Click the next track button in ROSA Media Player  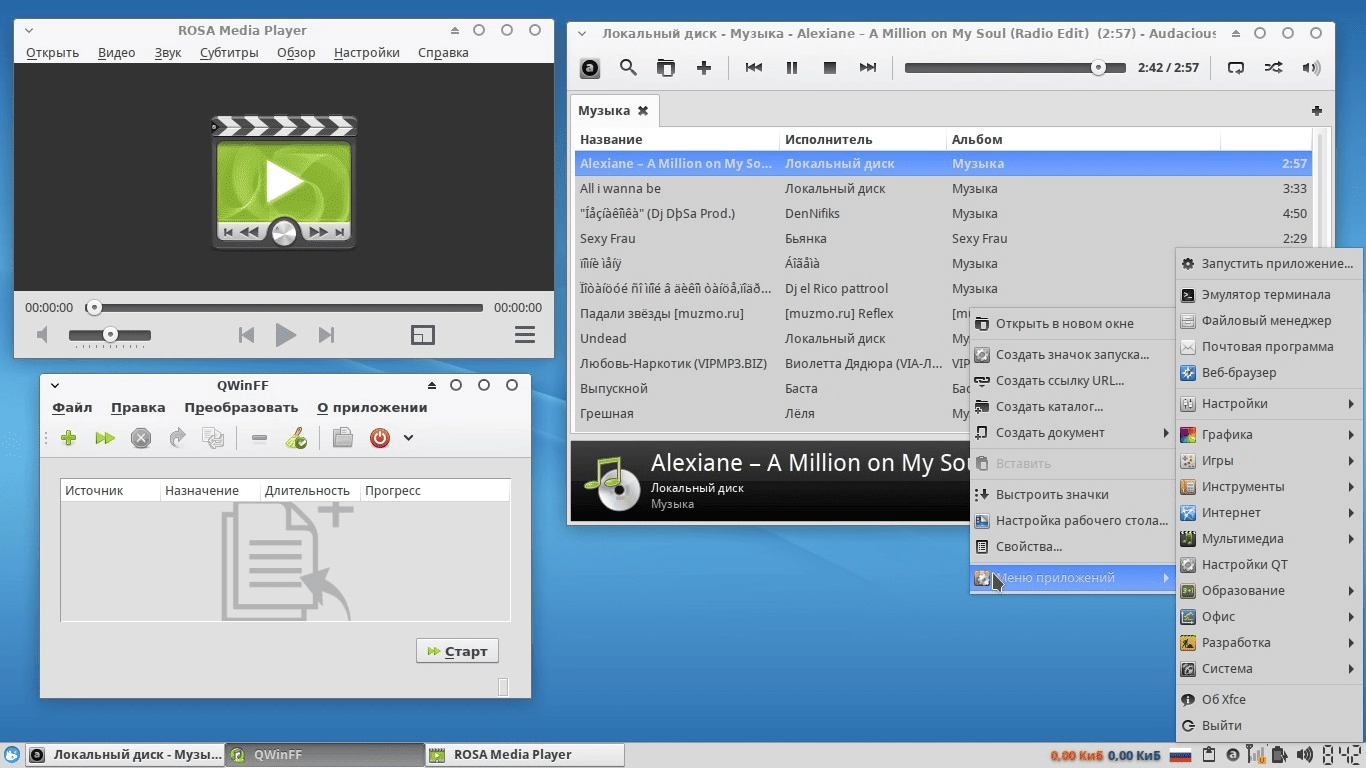click(x=326, y=335)
